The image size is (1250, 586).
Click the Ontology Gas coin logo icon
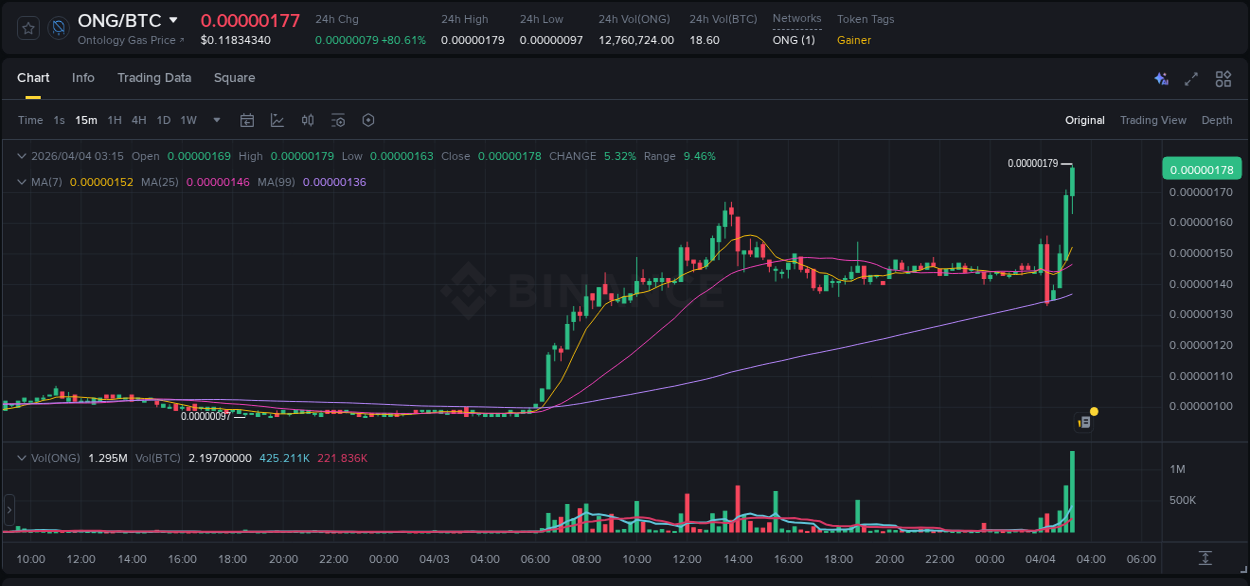pyautogui.click(x=58, y=28)
